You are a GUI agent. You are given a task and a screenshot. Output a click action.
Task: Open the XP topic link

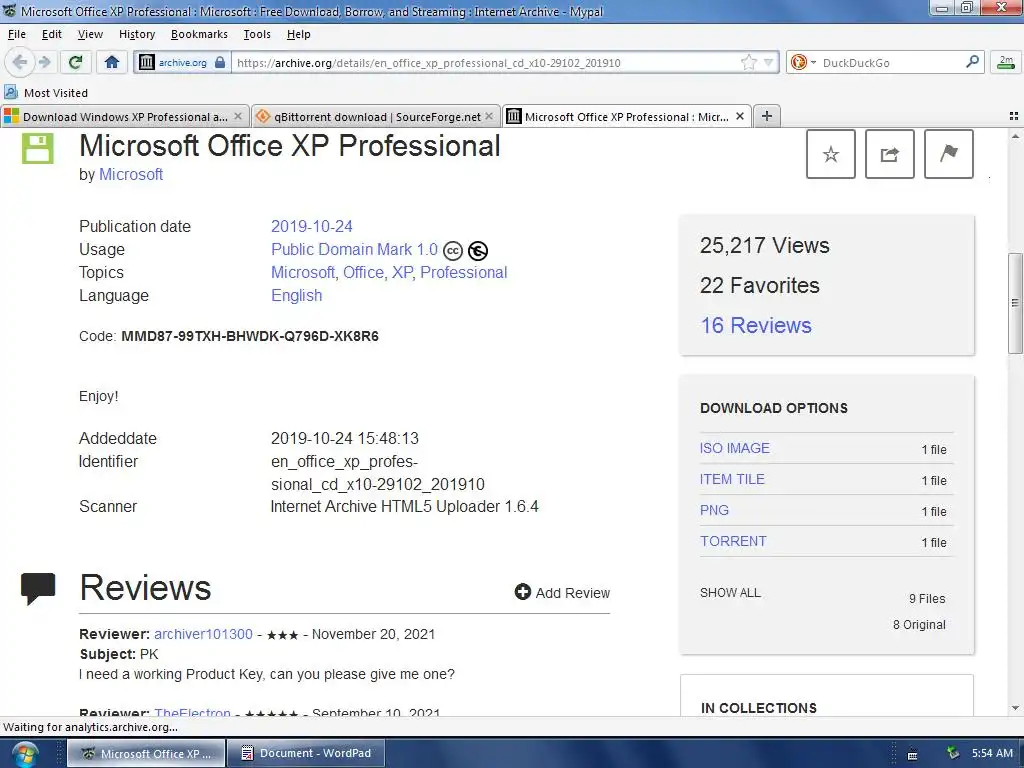click(x=402, y=272)
